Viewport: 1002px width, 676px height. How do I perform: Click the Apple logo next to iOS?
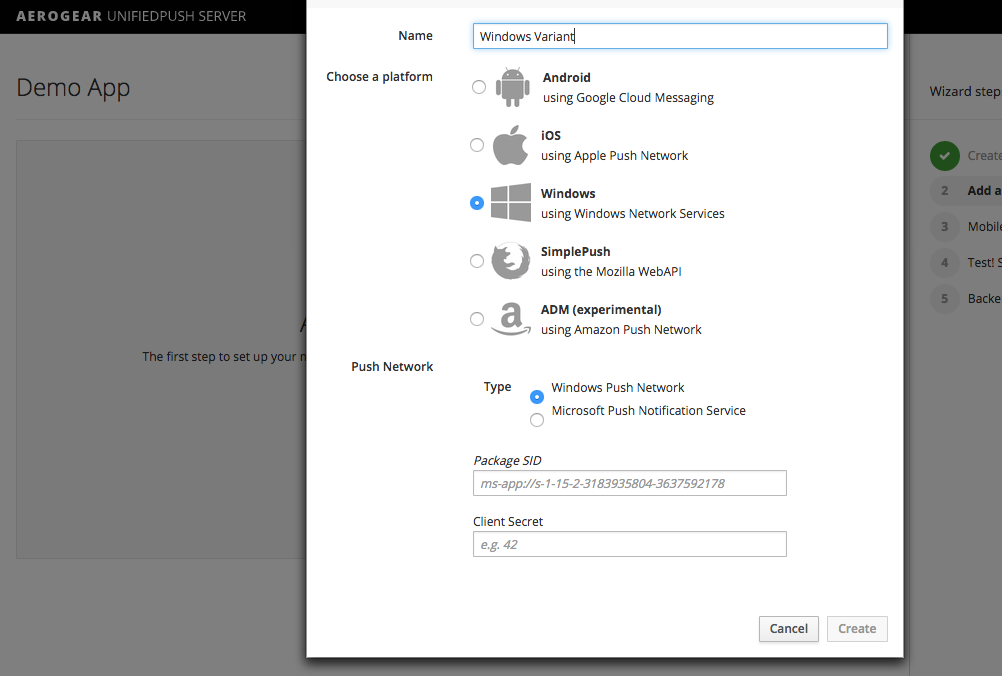pos(510,144)
